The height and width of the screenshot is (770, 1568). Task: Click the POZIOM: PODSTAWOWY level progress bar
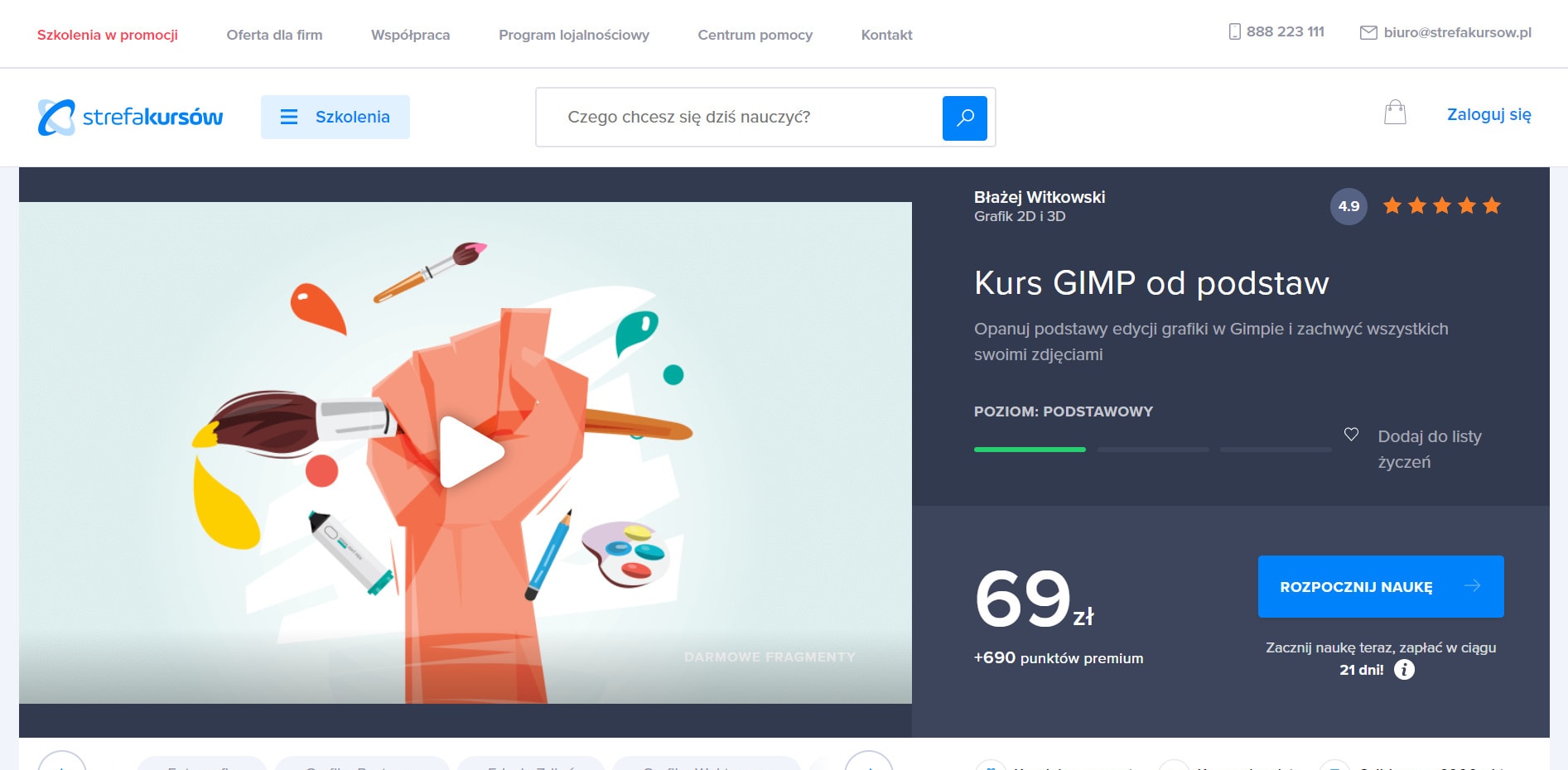pyautogui.click(x=1153, y=450)
